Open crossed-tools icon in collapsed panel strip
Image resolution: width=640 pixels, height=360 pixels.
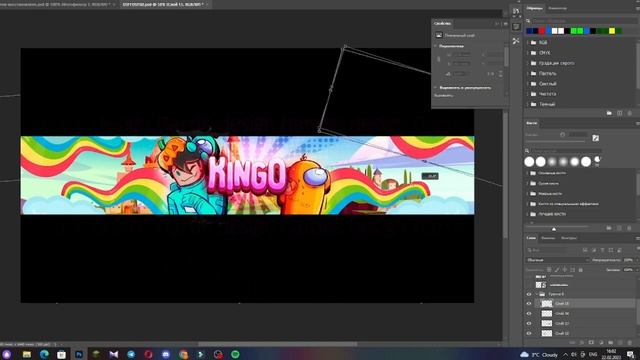pyautogui.click(x=516, y=41)
